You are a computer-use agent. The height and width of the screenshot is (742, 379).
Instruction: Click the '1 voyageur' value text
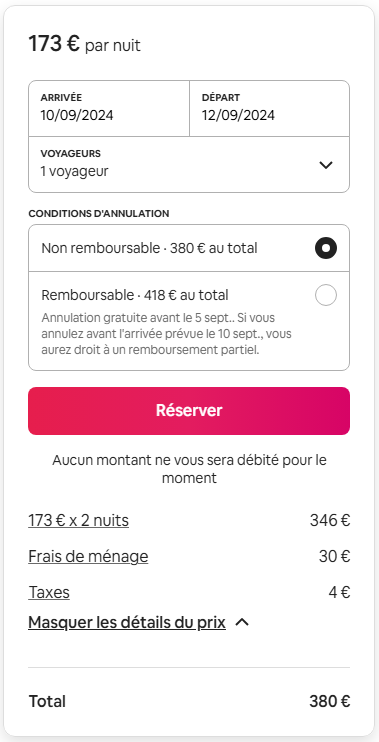[74, 171]
